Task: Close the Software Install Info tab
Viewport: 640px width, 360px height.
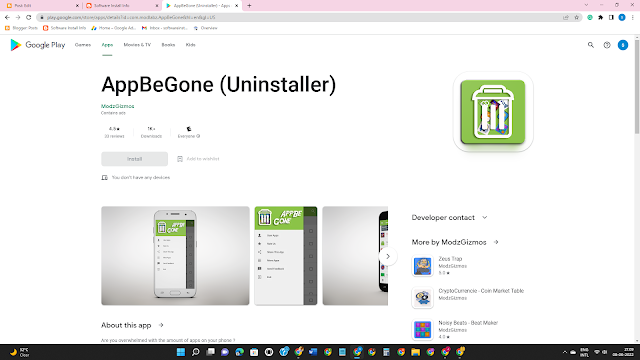Action: pos(157,6)
